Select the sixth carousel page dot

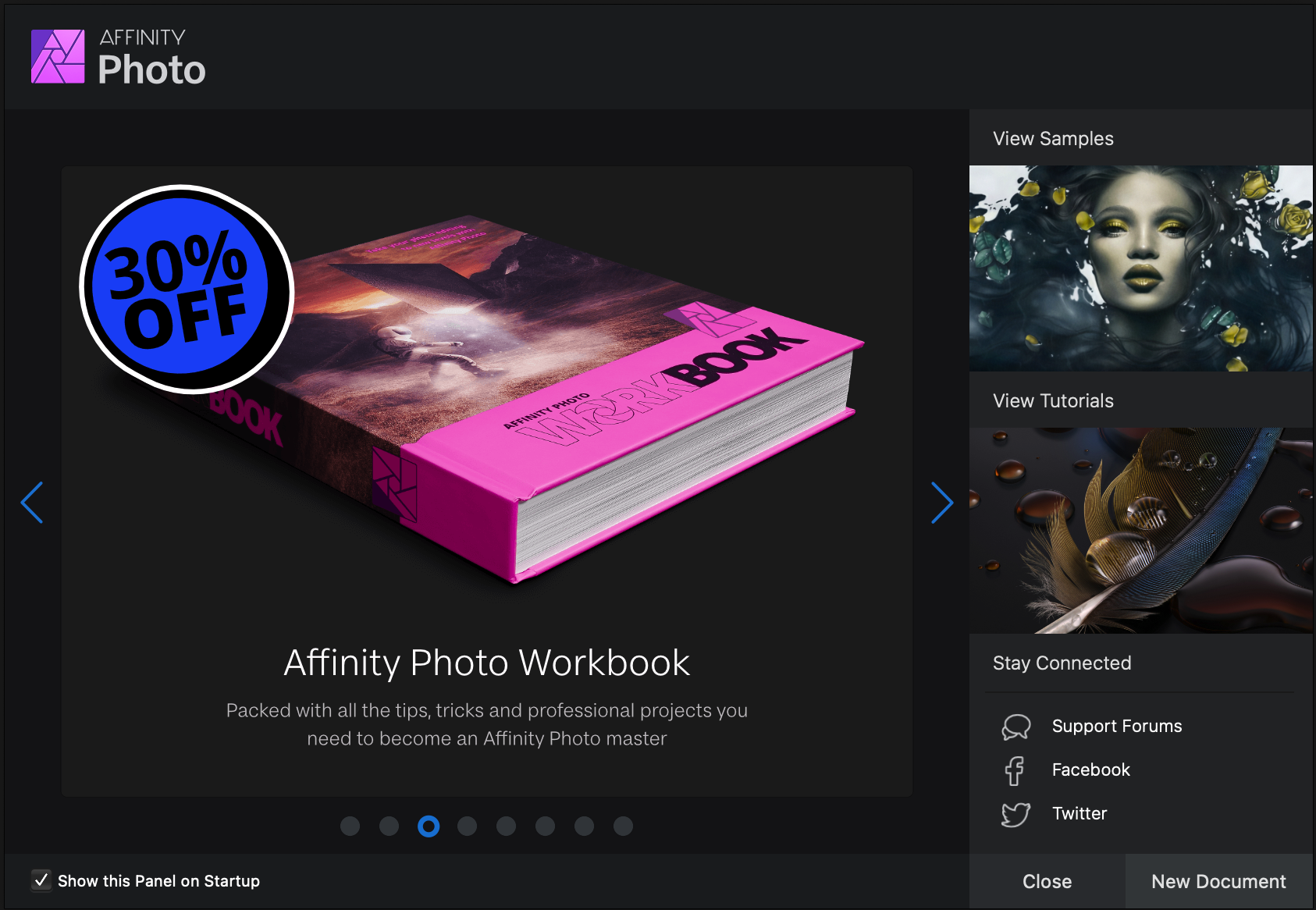click(546, 826)
